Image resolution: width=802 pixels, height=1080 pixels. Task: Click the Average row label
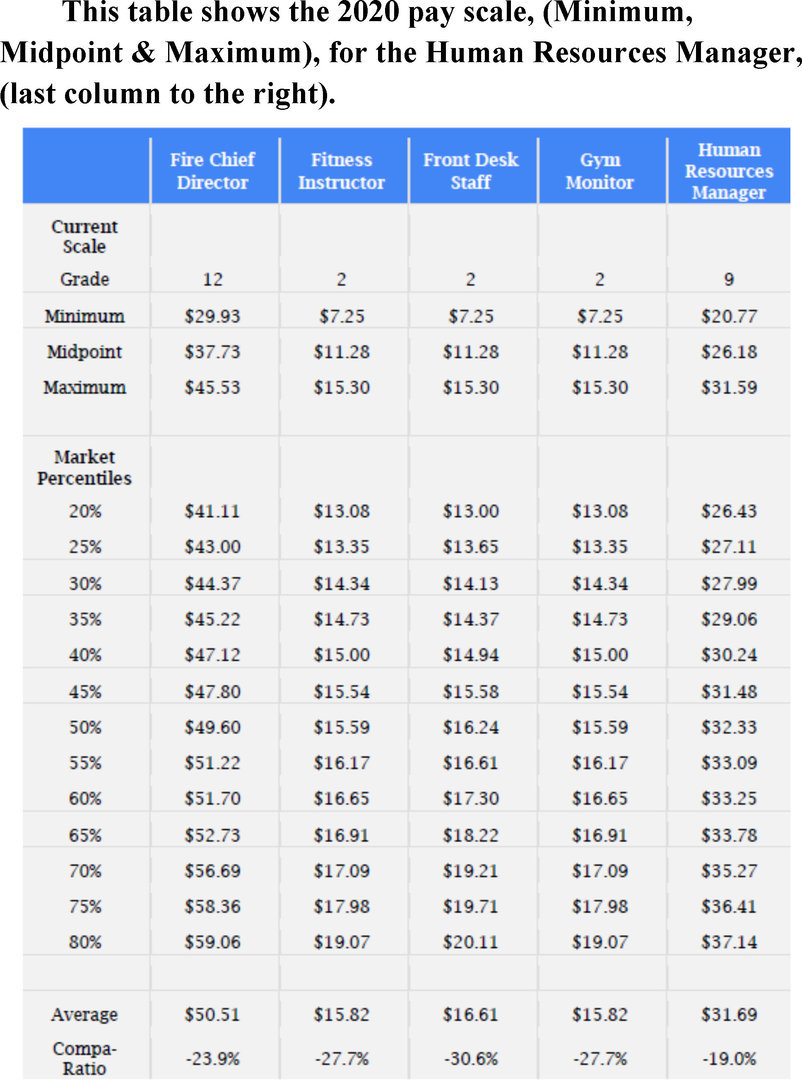tap(84, 1015)
